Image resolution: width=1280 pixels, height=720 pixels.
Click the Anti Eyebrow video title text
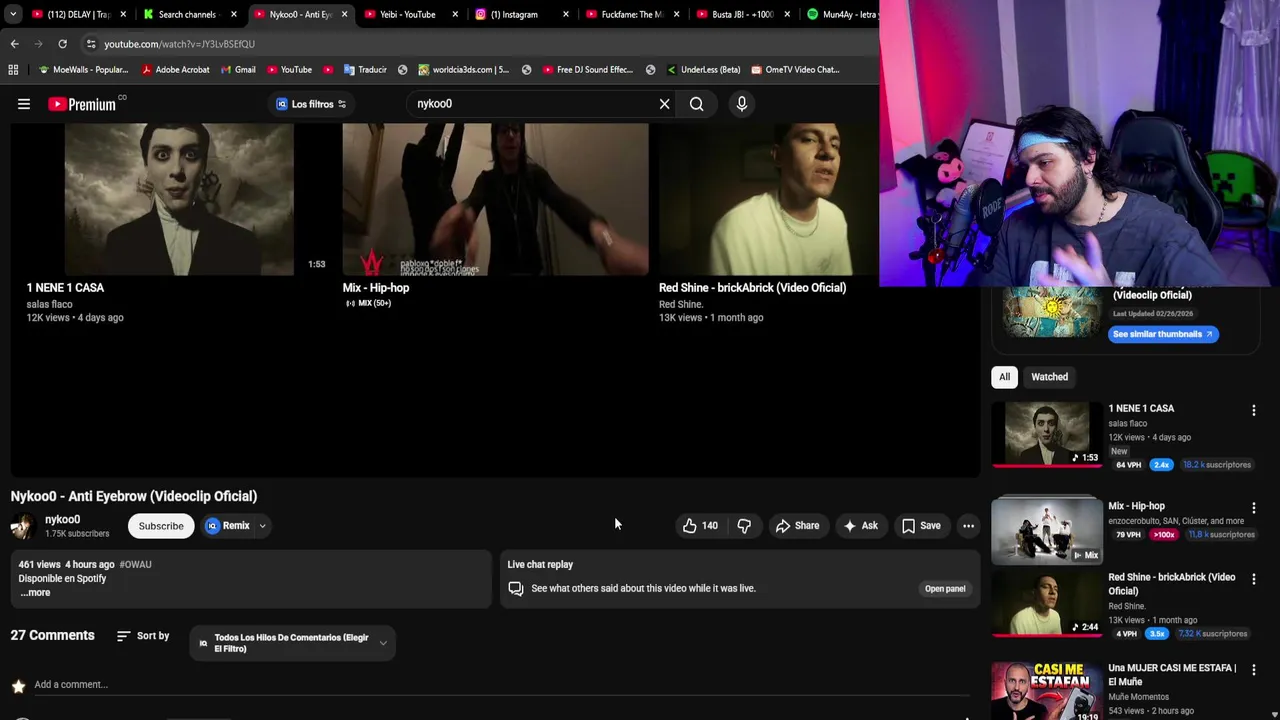pos(134,496)
